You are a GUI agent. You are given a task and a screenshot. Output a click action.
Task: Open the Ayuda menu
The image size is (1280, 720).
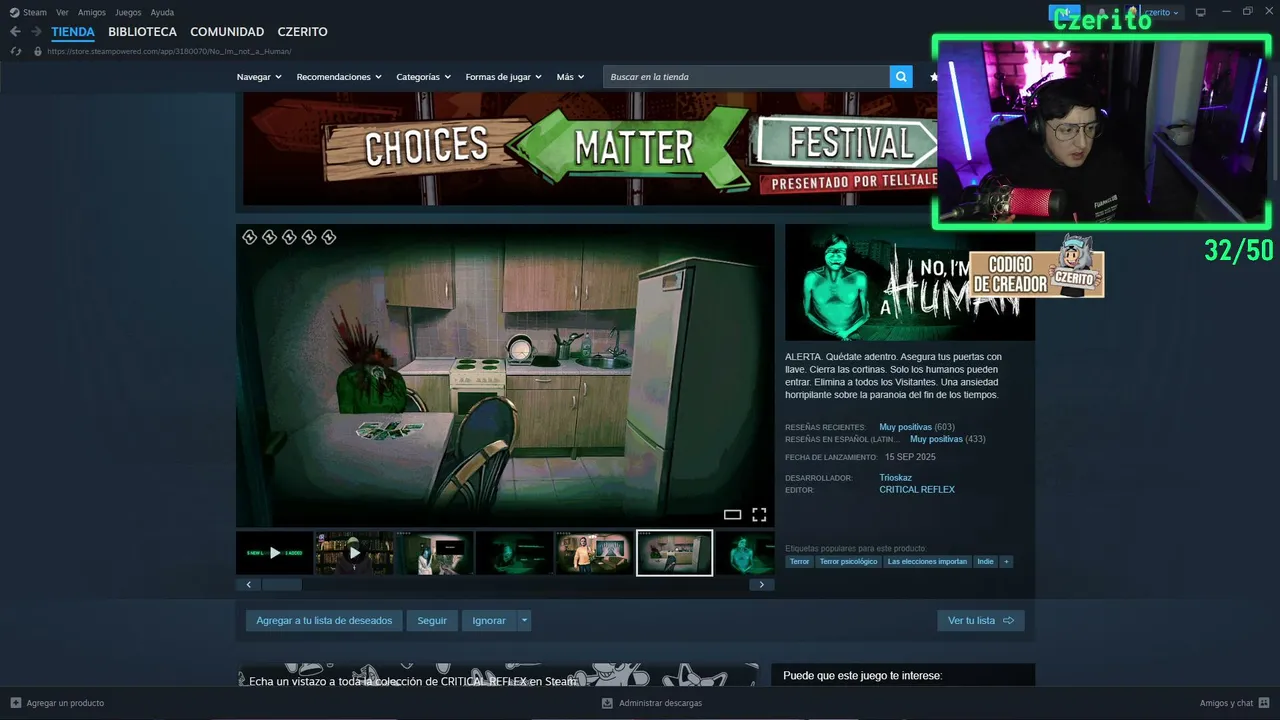(162, 13)
